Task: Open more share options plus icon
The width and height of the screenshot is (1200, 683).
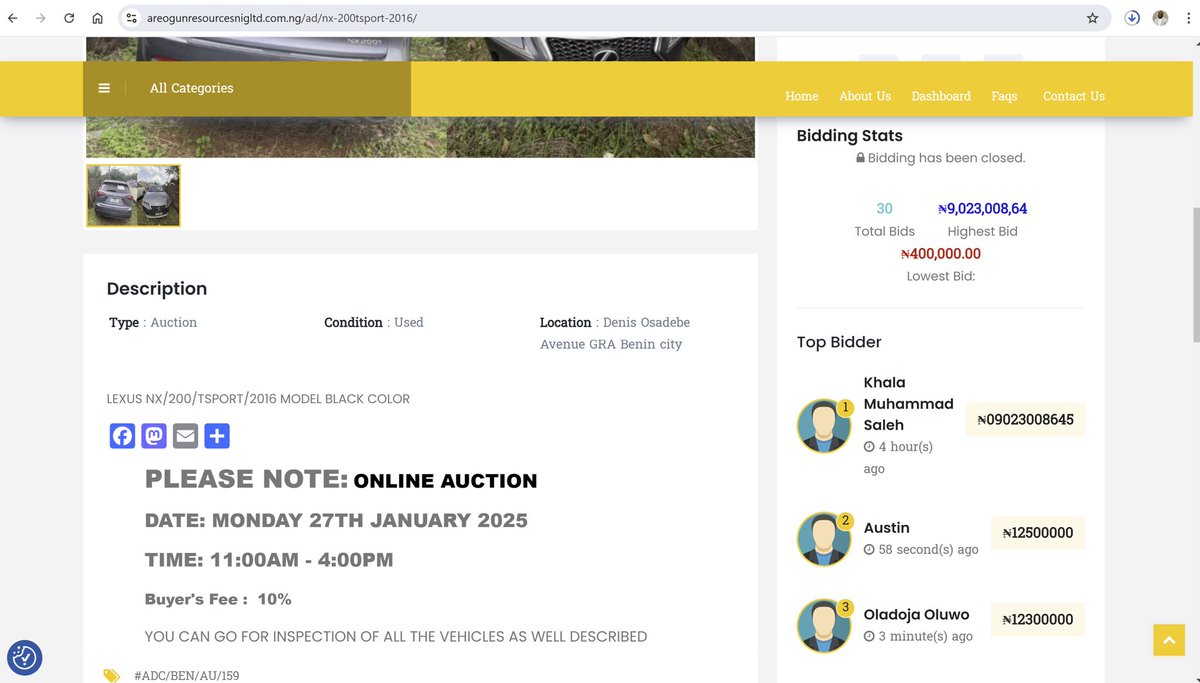Action: click(x=217, y=436)
